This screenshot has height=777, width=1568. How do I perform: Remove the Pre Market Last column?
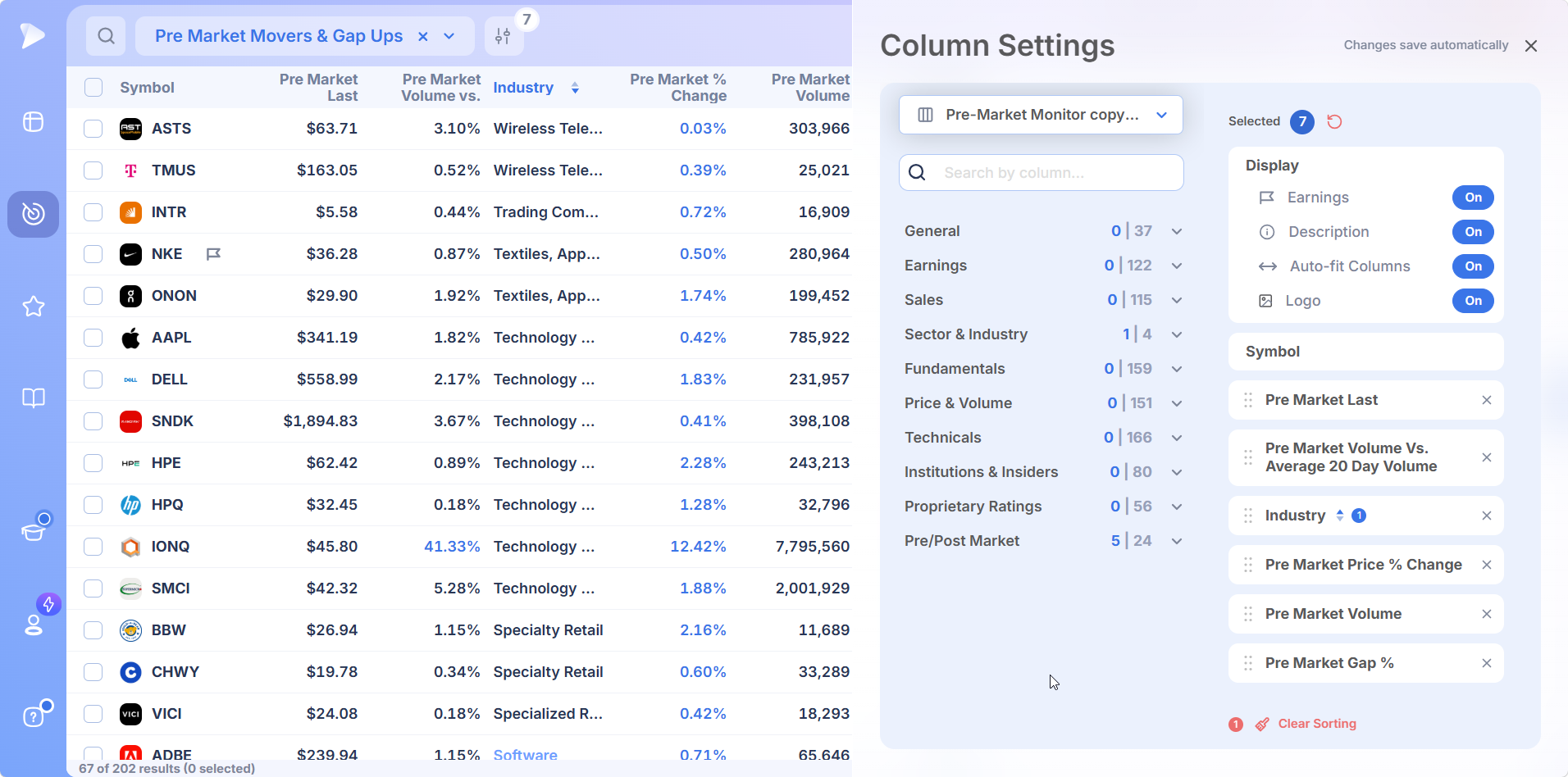[1487, 400]
